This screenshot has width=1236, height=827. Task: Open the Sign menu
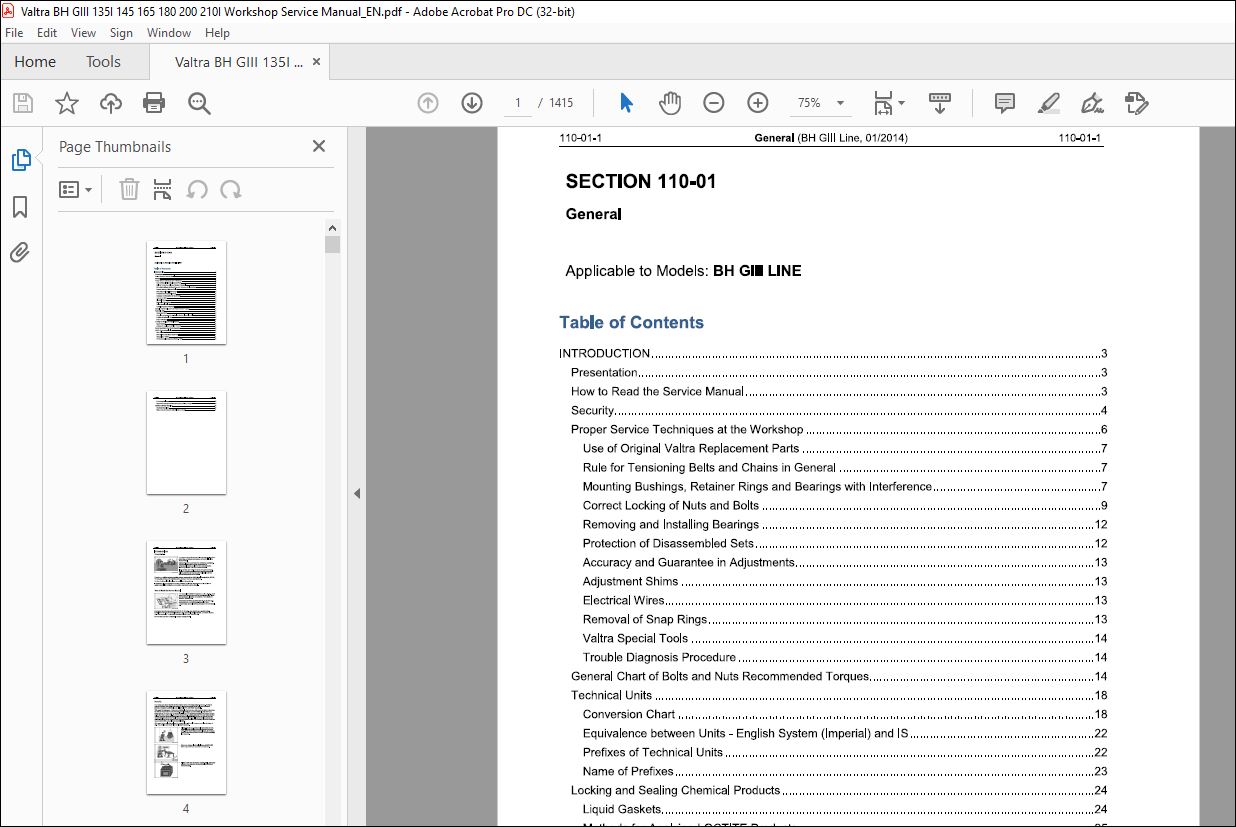point(121,33)
